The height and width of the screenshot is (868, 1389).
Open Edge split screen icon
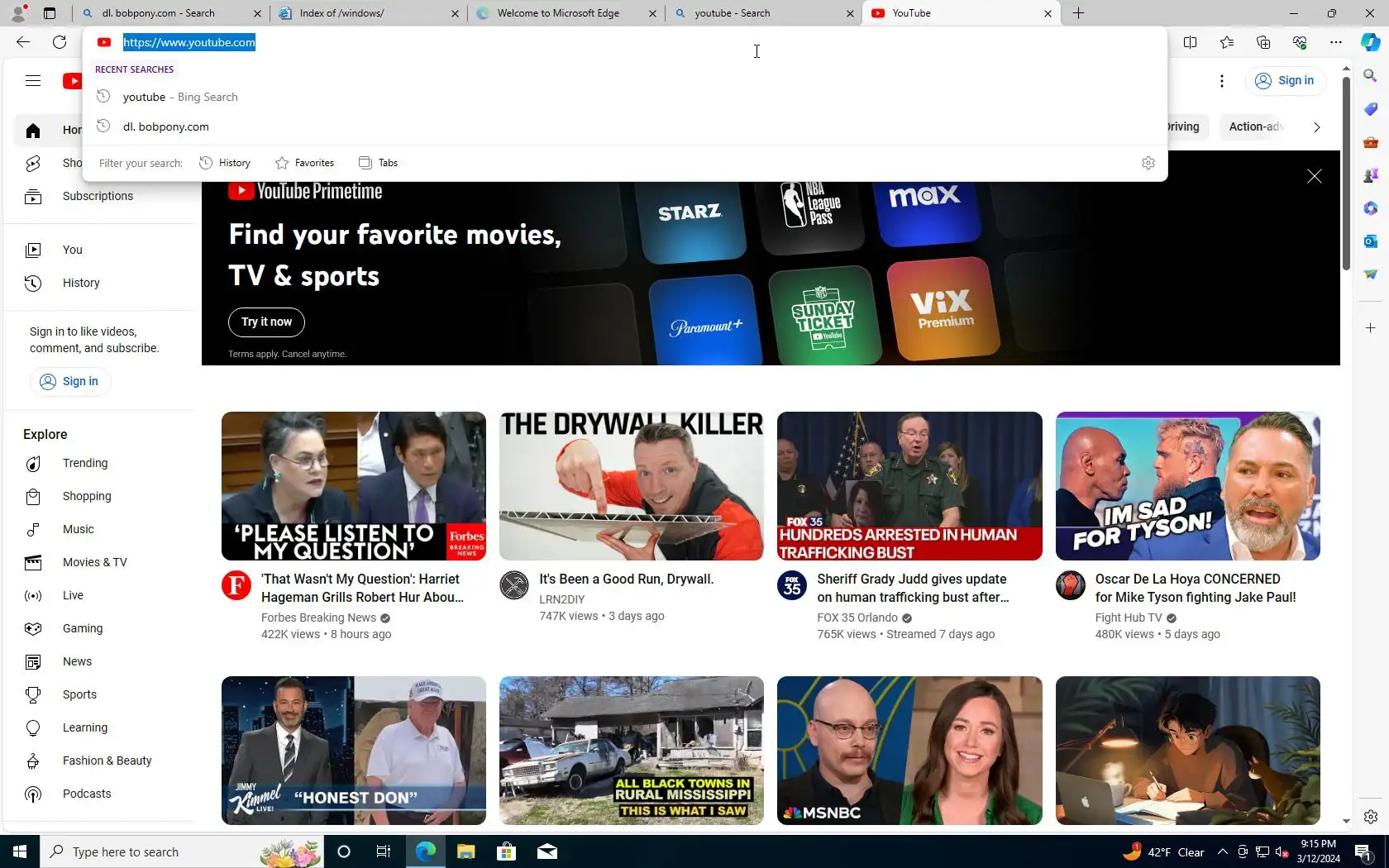point(1190,42)
